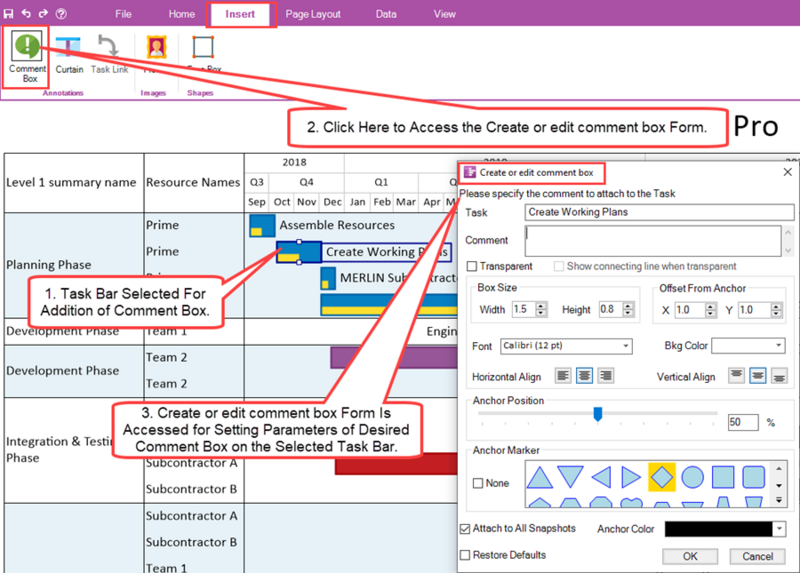The image size is (800, 573).
Task: Click the redo arrow icon
Action: point(43,13)
